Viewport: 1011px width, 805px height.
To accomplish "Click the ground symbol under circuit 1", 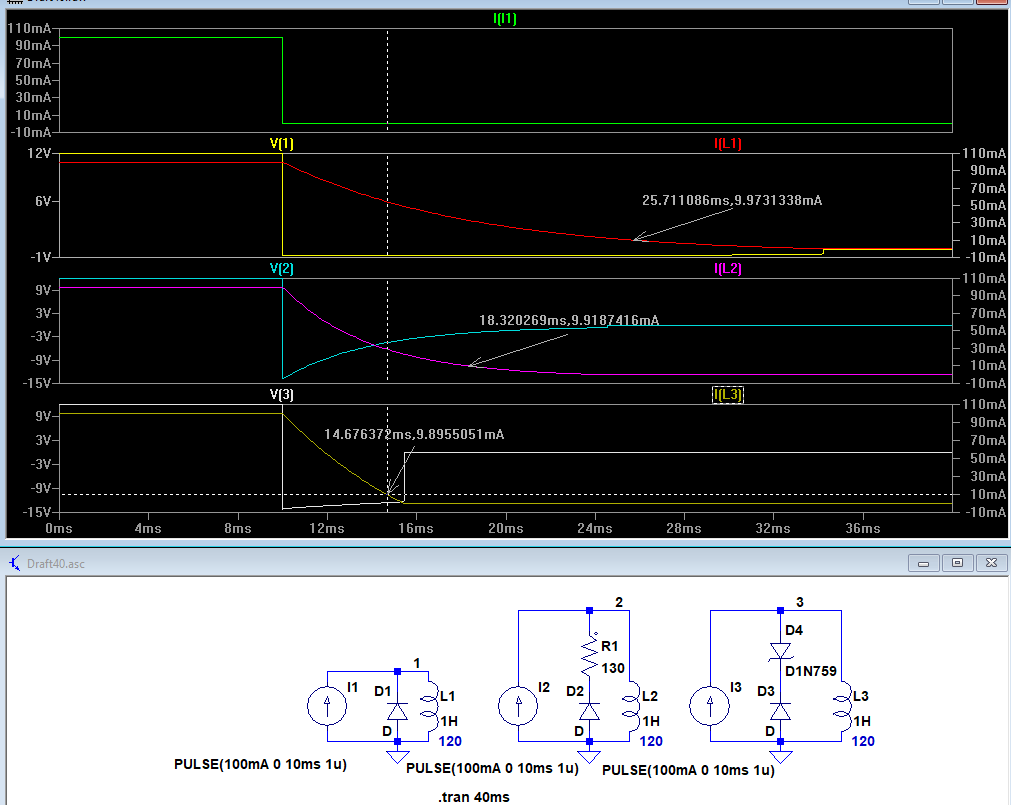I will click(x=397, y=757).
